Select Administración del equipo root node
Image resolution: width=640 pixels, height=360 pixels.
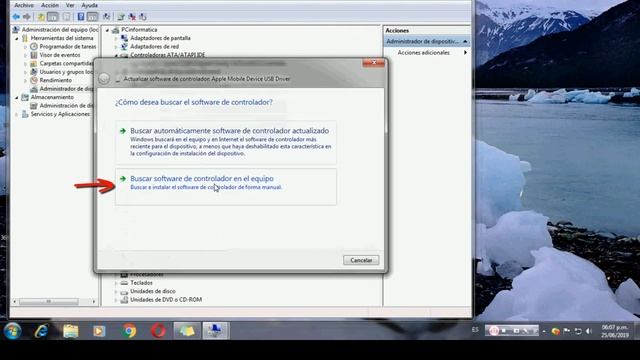tap(60, 29)
